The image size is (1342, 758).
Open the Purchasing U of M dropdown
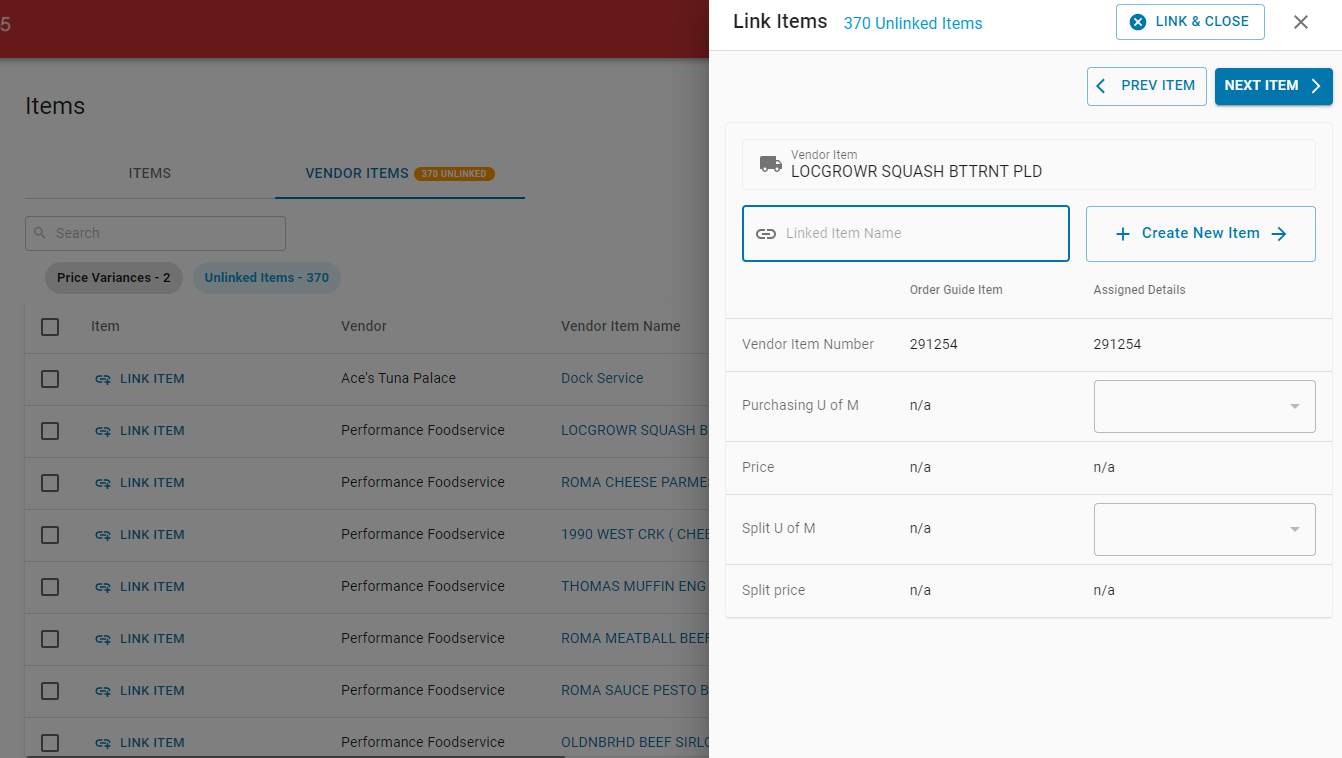point(1204,406)
